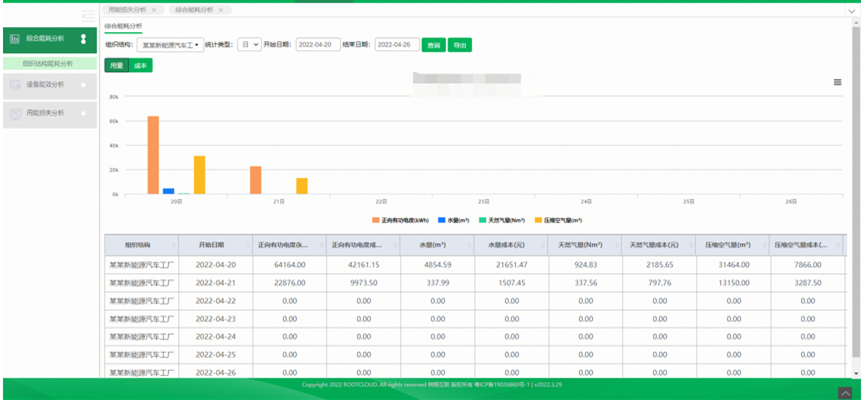Click the 综合能耗分析 sidebar chart icon
The image size is (865, 400).
click(15, 39)
